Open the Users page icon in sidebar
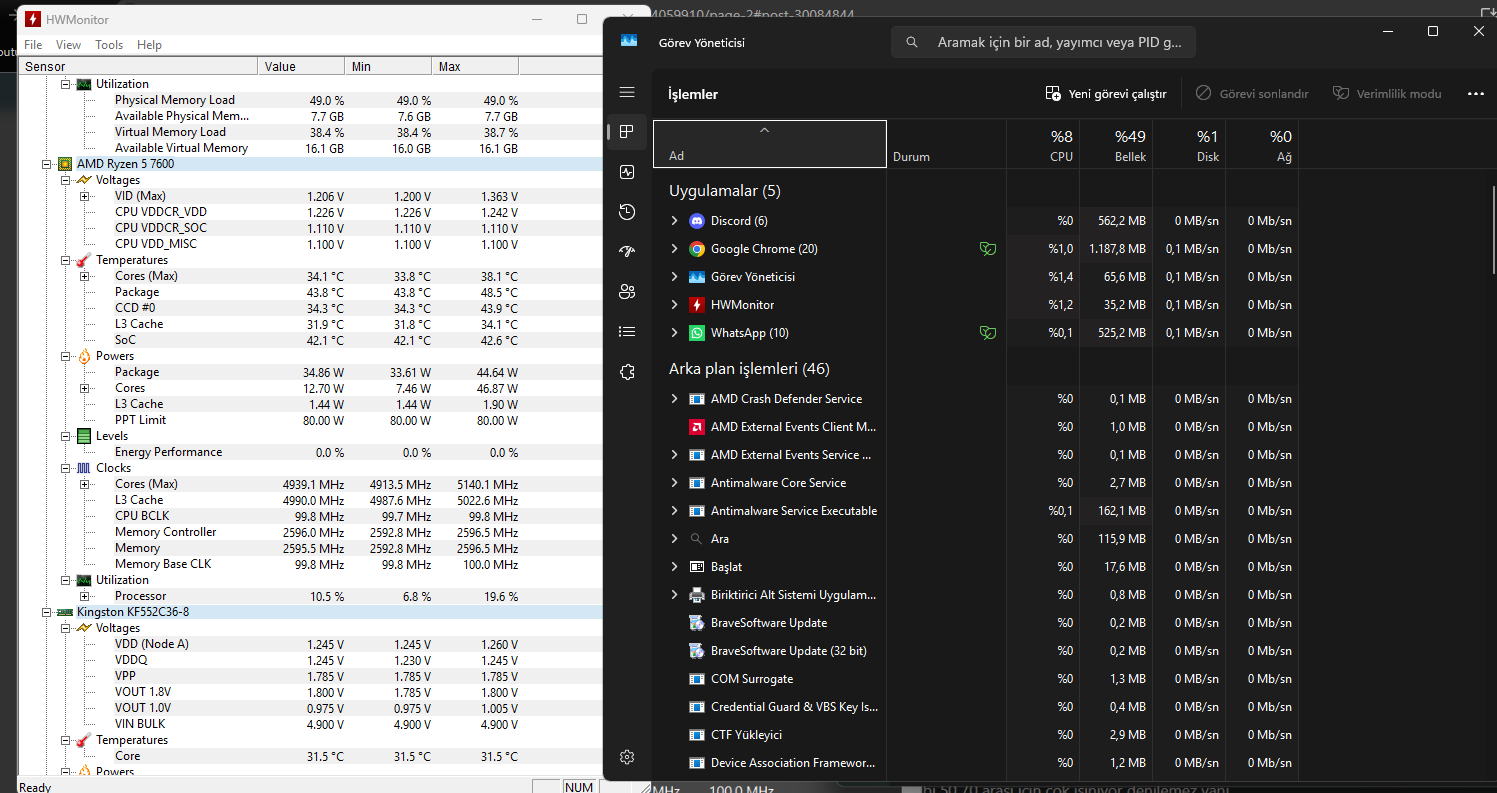Viewport: 1497px width, 793px height. [x=627, y=292]
